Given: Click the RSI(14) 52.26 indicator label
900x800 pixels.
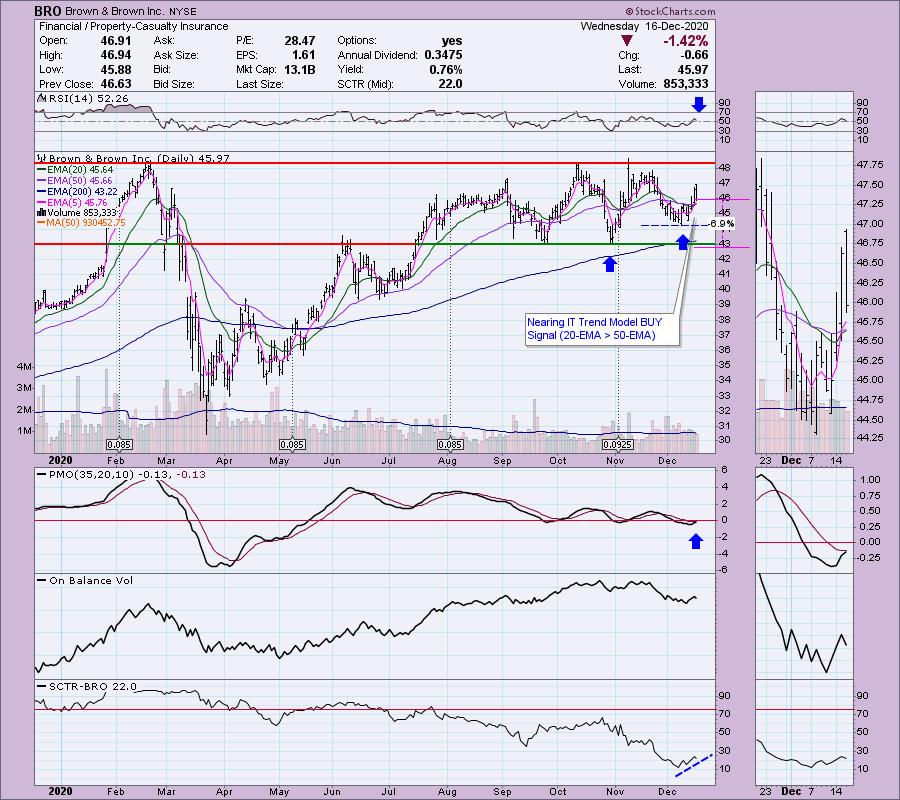Looking at the screenshot, I should tap(88, 99).
